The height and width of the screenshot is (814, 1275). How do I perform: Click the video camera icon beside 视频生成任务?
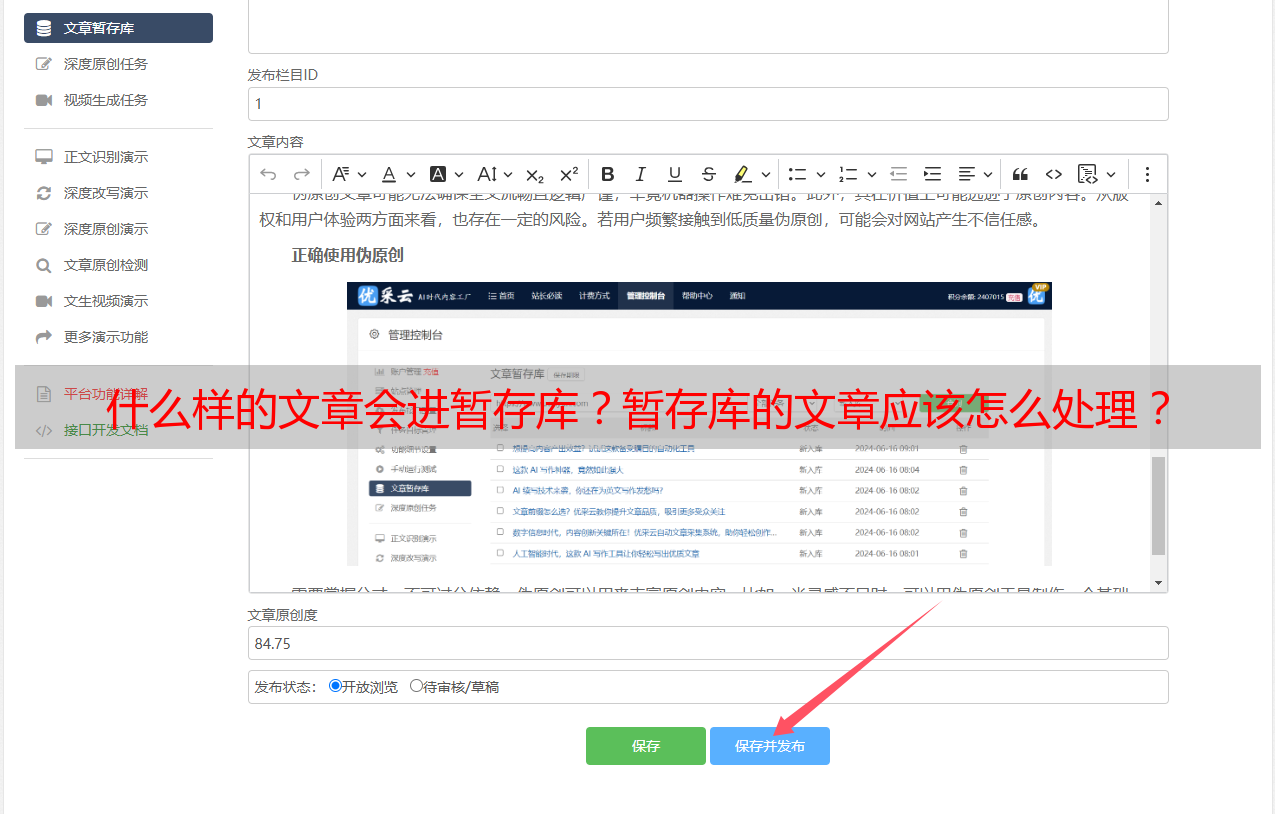[44, 100]
